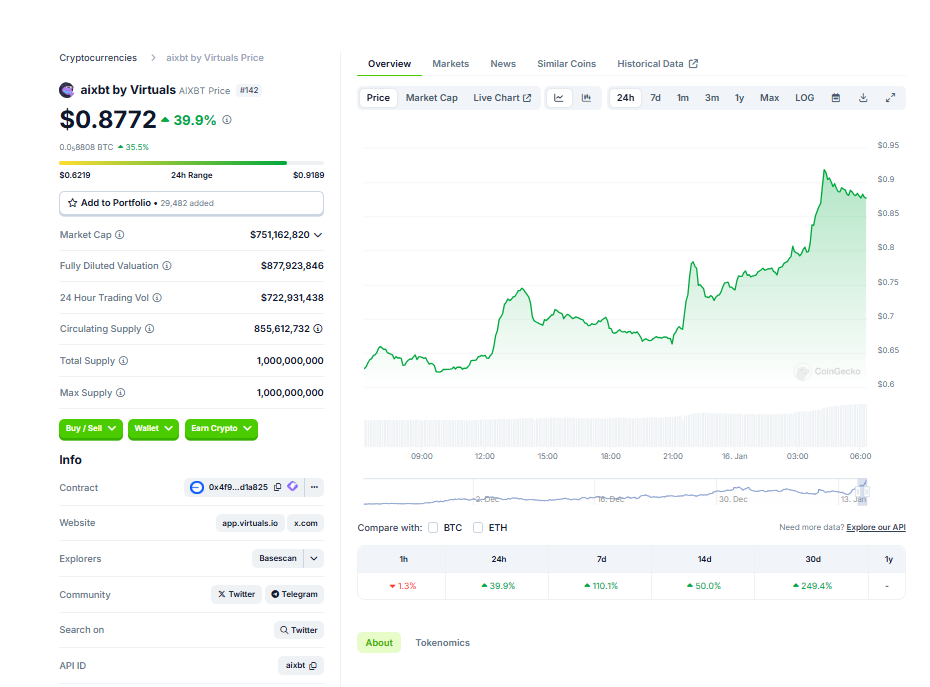The image size is (930, 687).
Task: Expand the Explorers dropdown arrow
Action: tap(314, 558)
